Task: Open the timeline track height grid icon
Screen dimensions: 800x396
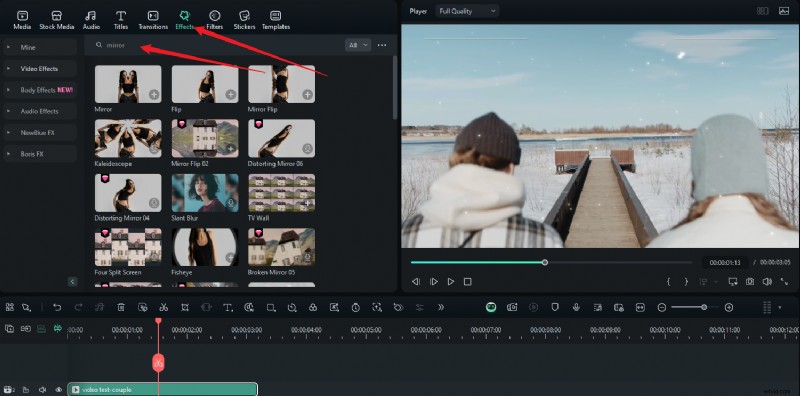Action: click(x=767, y=307)
